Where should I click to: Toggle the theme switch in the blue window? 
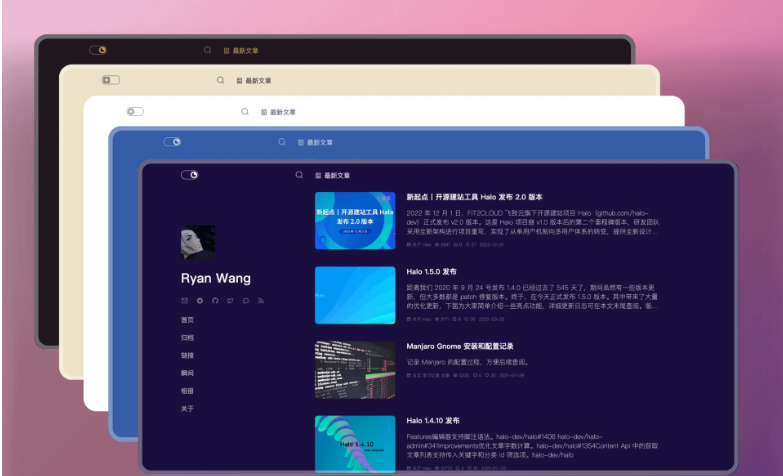(x=172, y=142)
